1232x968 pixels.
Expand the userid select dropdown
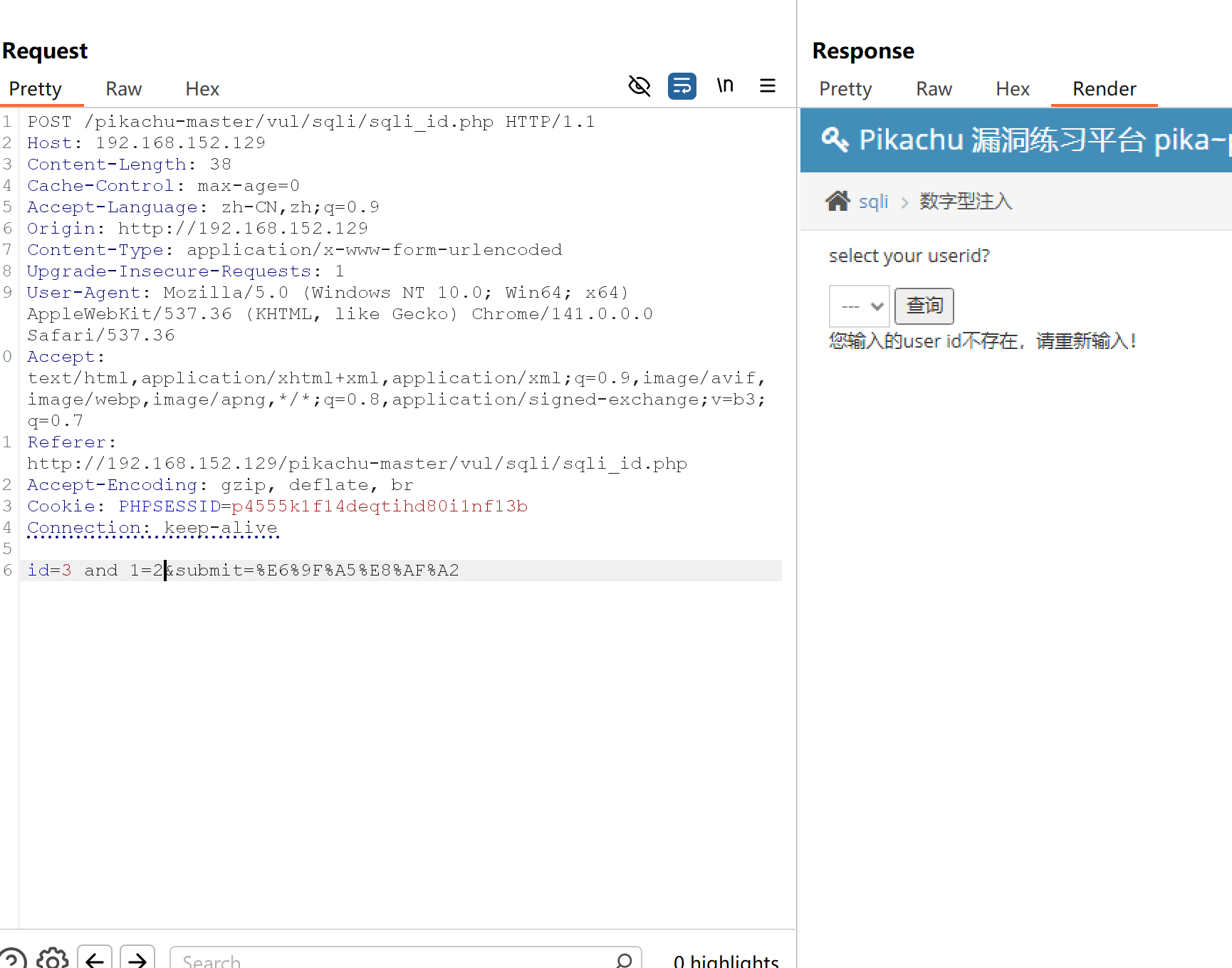click(860, 306)
